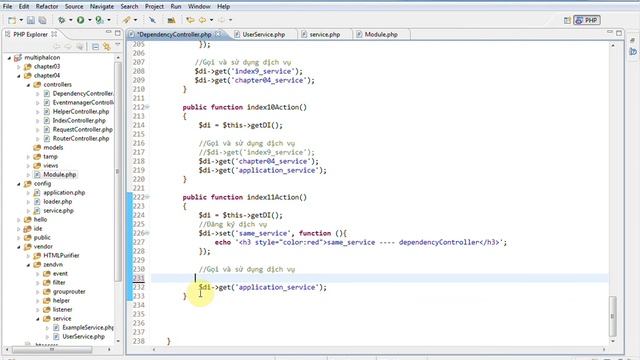Click the Open Type folder toolbar icon
The width and height of the screenshot is (640, 360).
pos(171,20)
